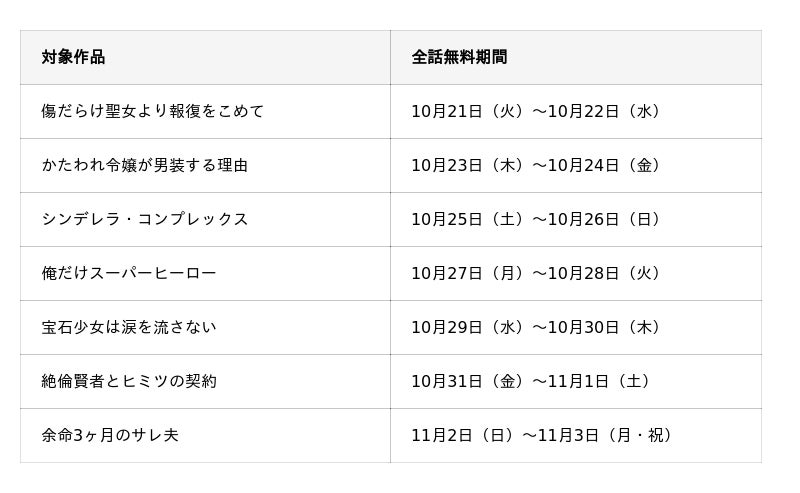The height and width of the screenshot is (493, 800).
Task: Click the title かたわれ令嬢が男装する理由
Action: [x=145, y=165]
